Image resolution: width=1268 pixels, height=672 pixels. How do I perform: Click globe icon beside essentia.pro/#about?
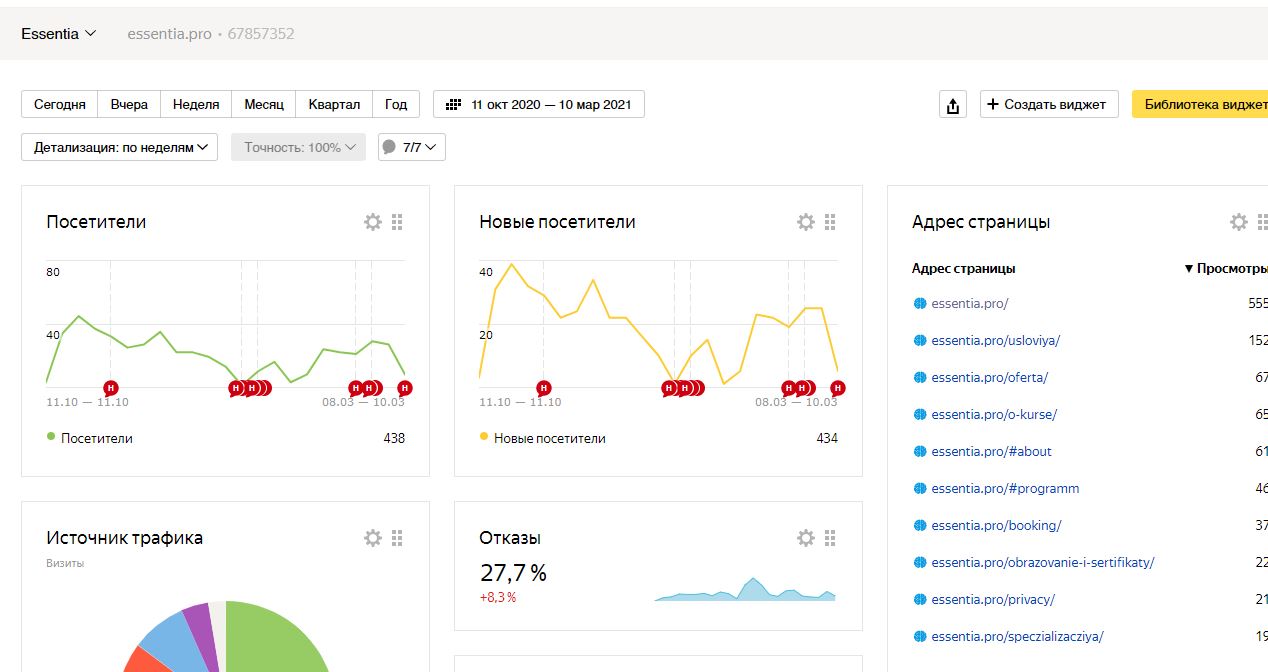tap(920, 451)
